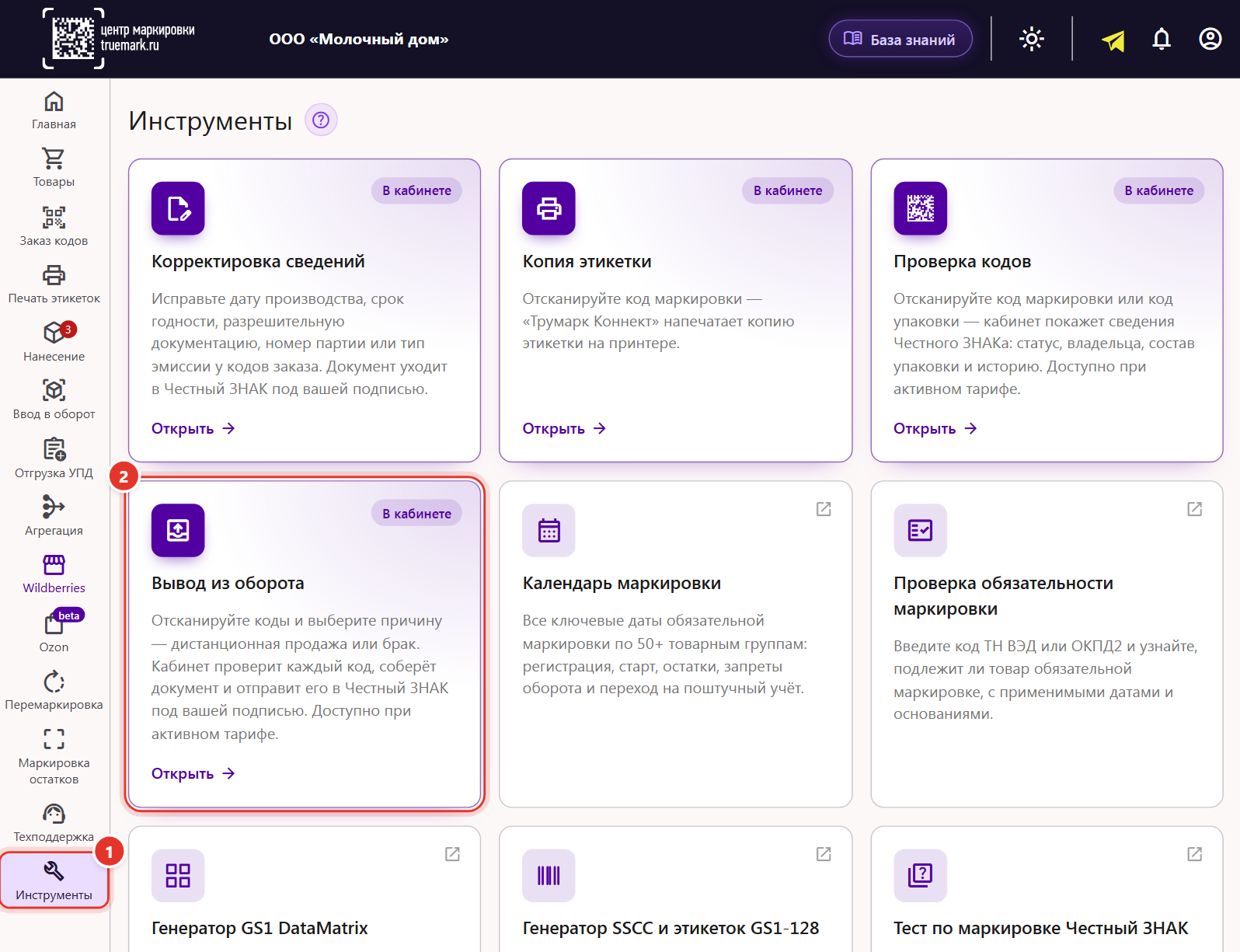Image resolution: width=1240 pixels, height=952 pixels.
Task: Open the user profile icon
Action: click(1210, 39)
